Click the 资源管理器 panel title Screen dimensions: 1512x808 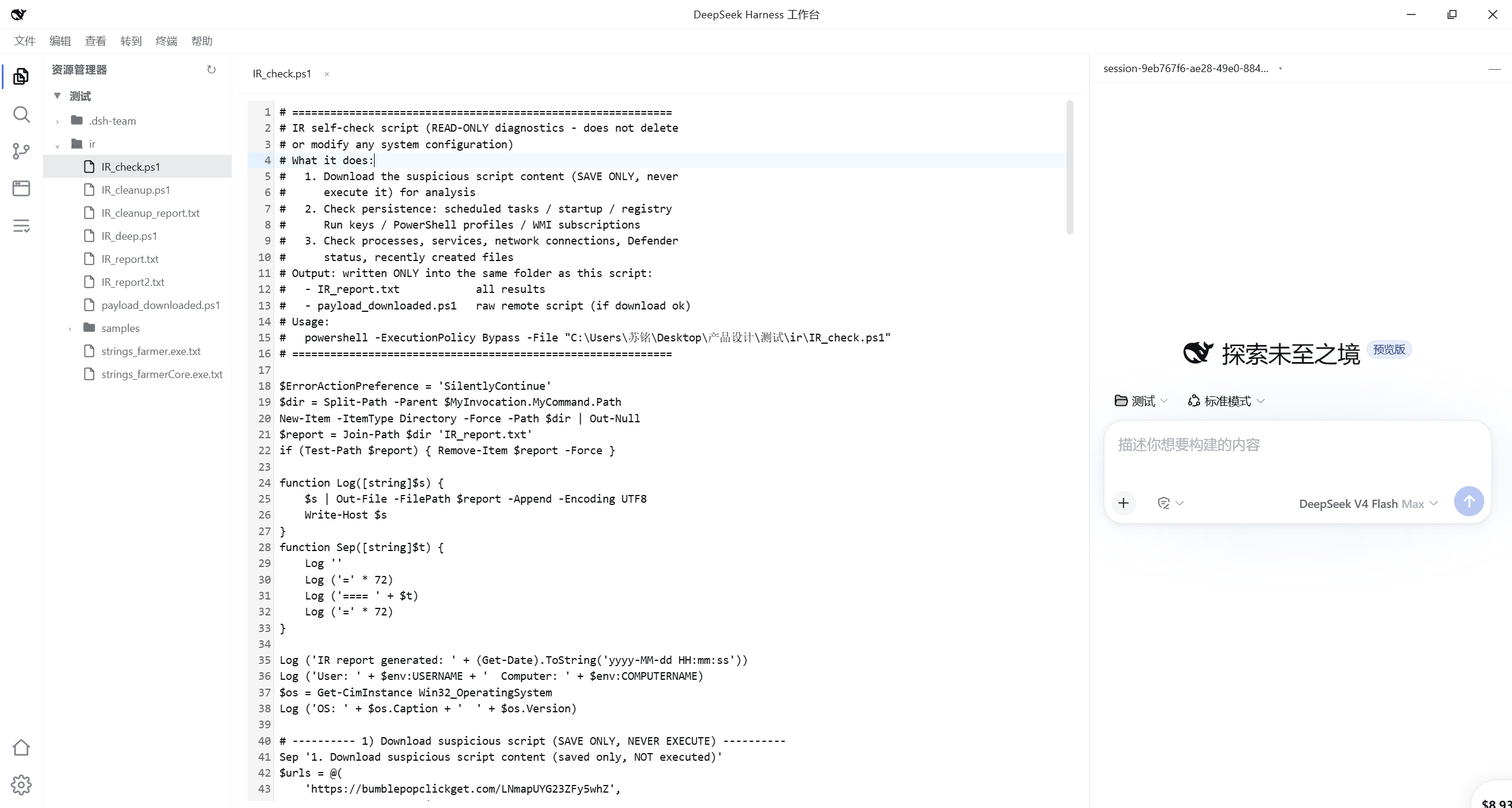click(x=79, y=70)
